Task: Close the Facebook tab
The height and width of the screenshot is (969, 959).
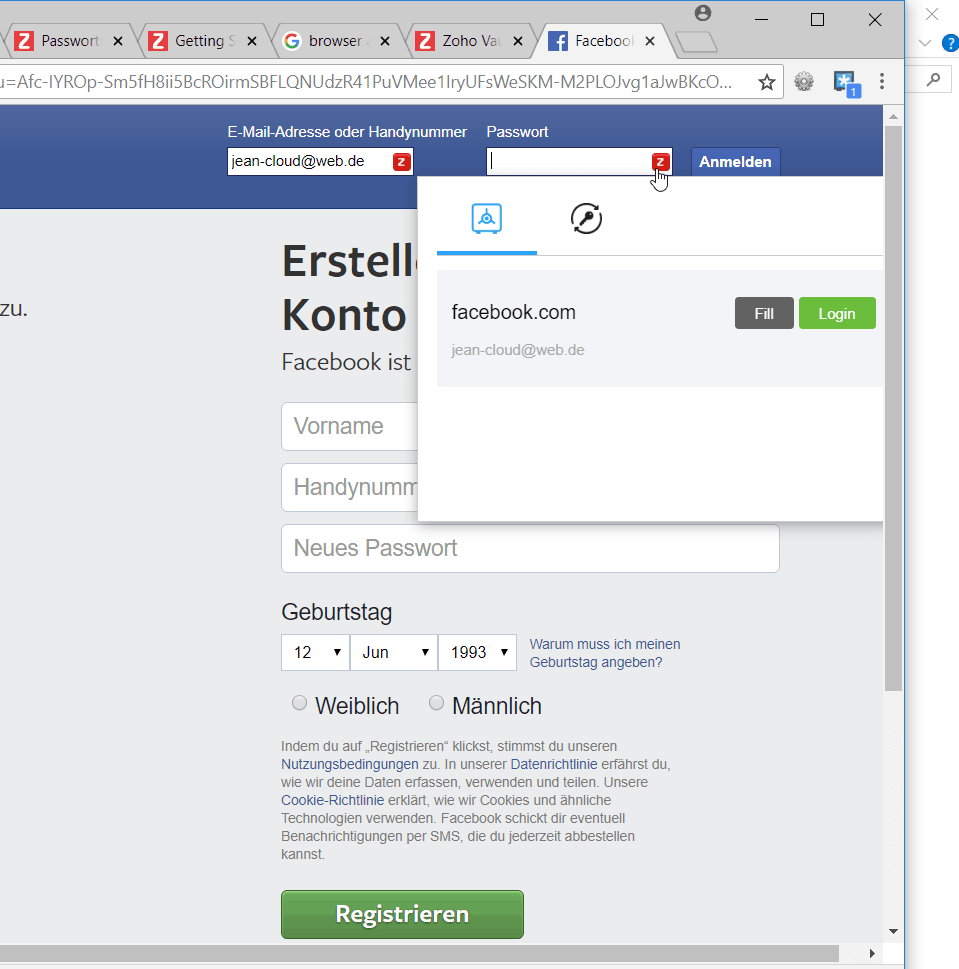Action: click(x=649, y=41)
